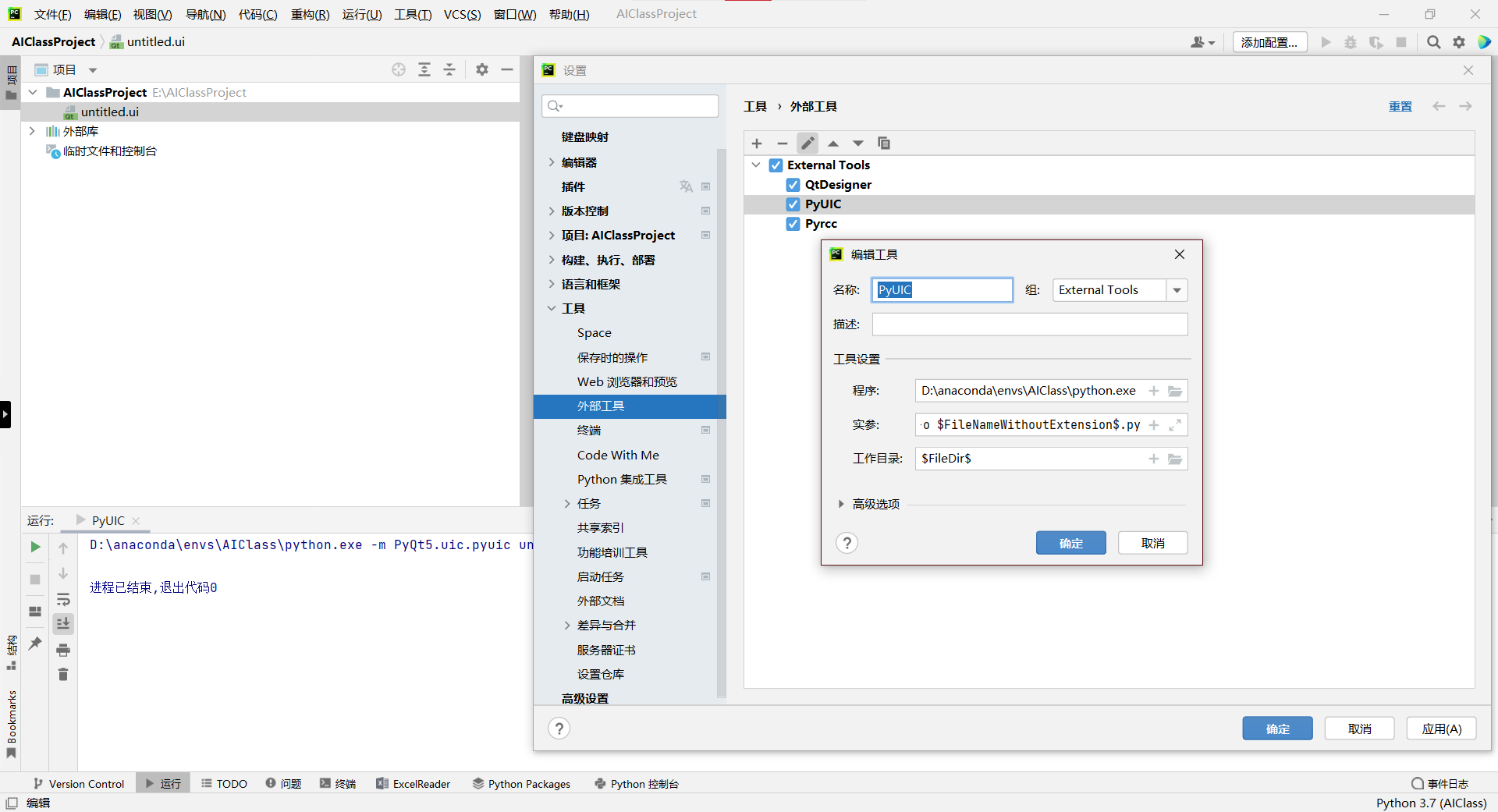Focus the tool name field containing PyUIC

(x=942, y=290)
